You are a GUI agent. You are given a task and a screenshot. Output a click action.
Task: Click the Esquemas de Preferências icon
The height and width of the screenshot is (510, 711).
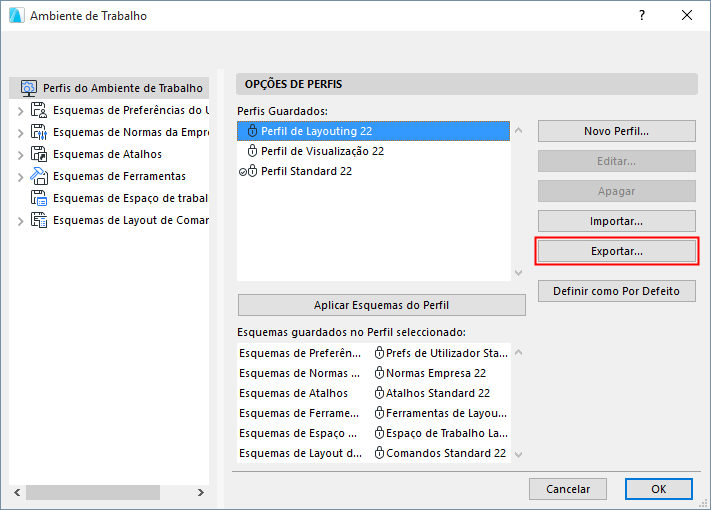[x=39, y=110]
